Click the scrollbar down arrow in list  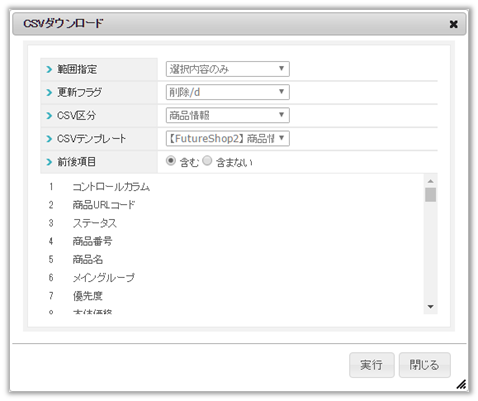pyautogui.click(x=430, y=307)
